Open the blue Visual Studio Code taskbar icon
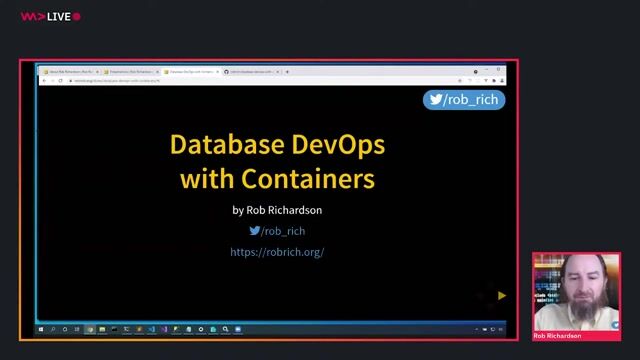 151,329
